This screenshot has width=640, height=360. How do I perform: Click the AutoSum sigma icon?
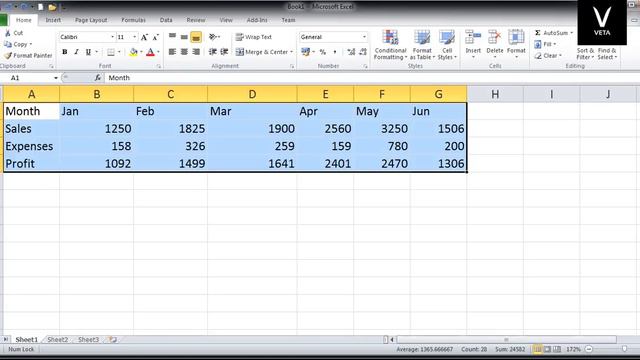tap(538, 33)
